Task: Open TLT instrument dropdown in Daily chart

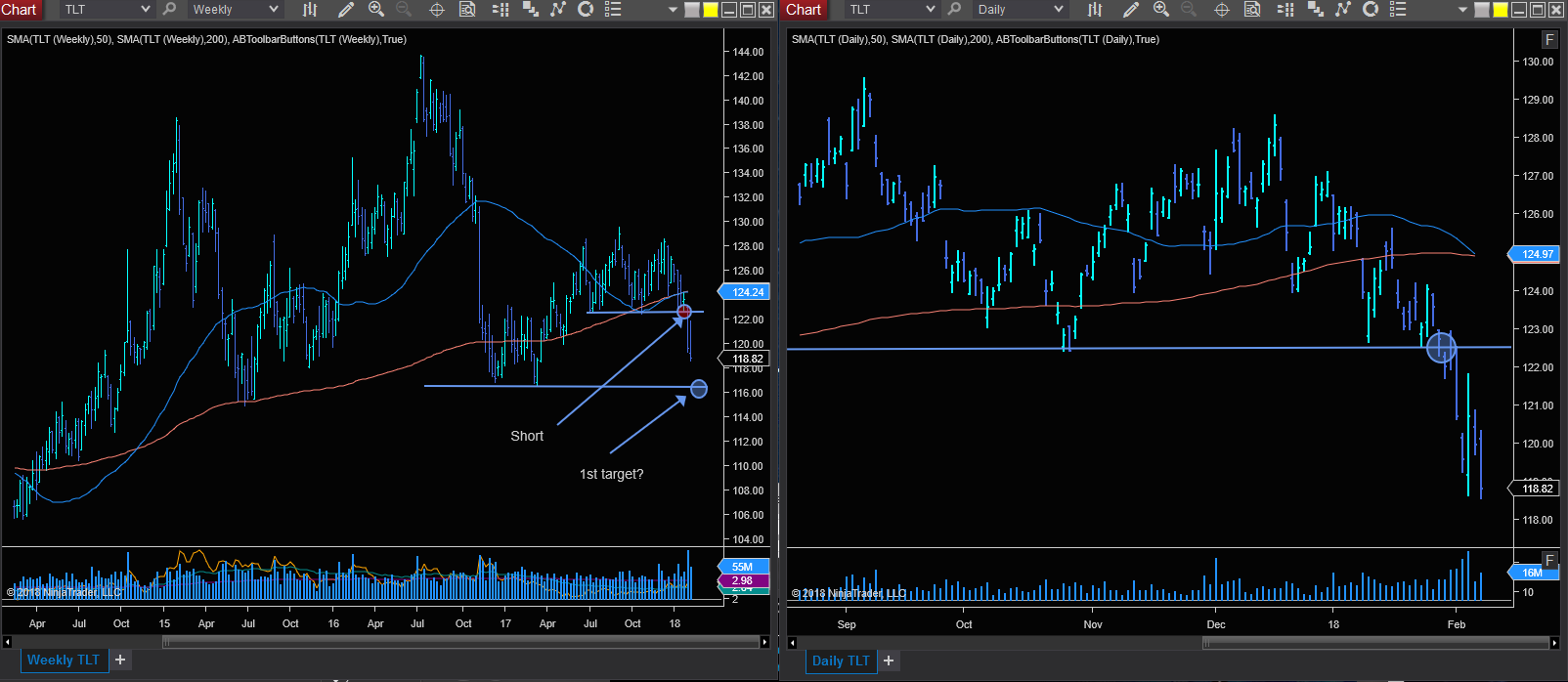Action: 891,10
